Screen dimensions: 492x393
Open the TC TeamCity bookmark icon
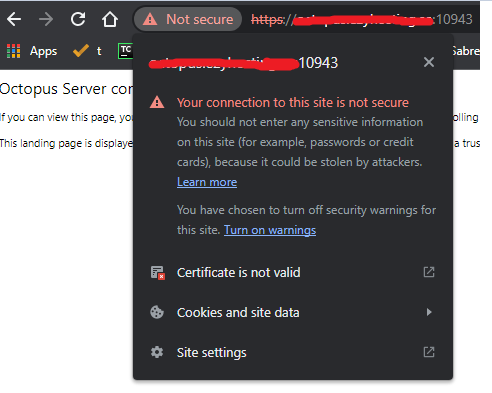pos(125,51)
